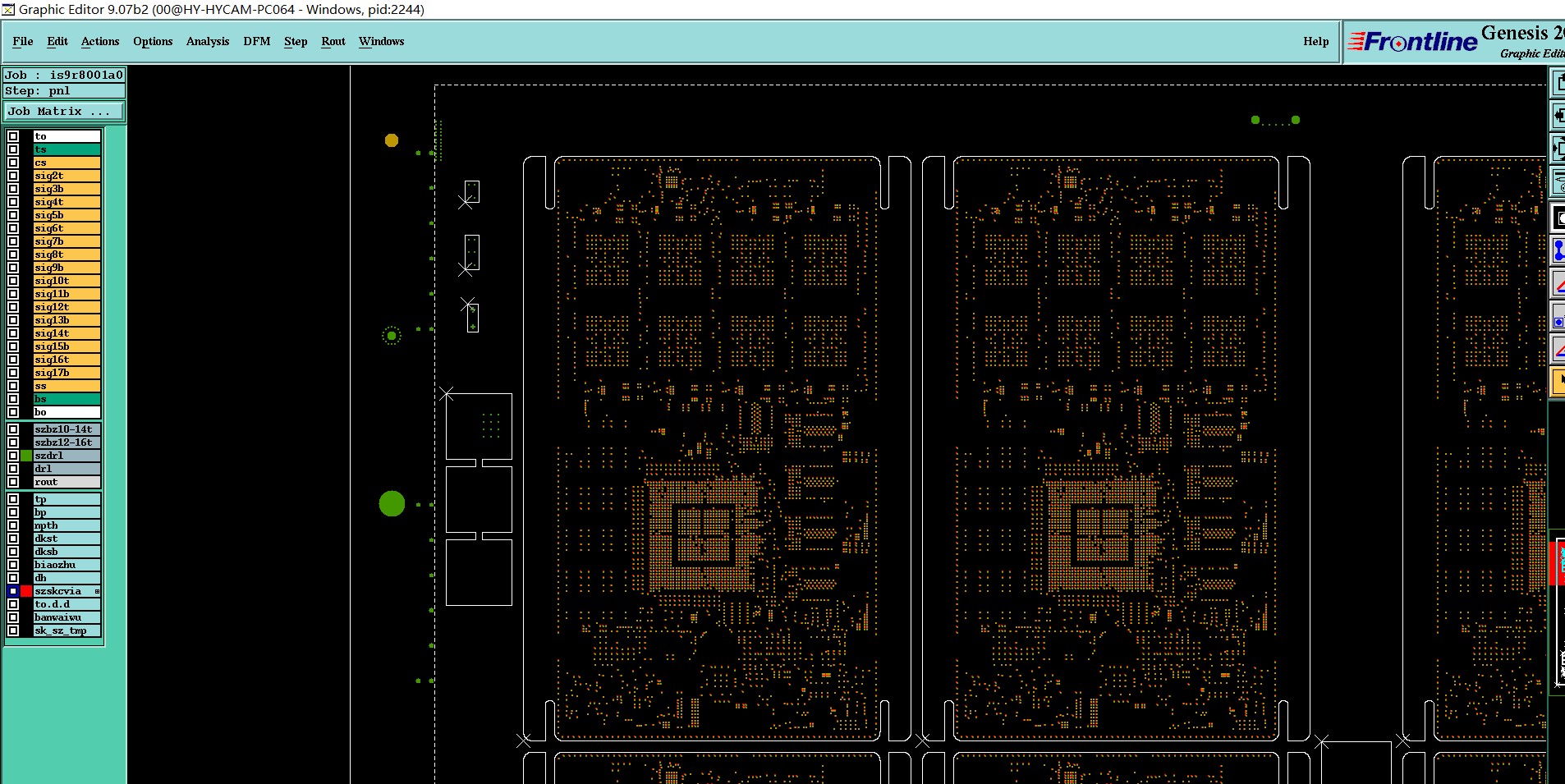Click the Job name field is9r8001a0

[64, 75]
